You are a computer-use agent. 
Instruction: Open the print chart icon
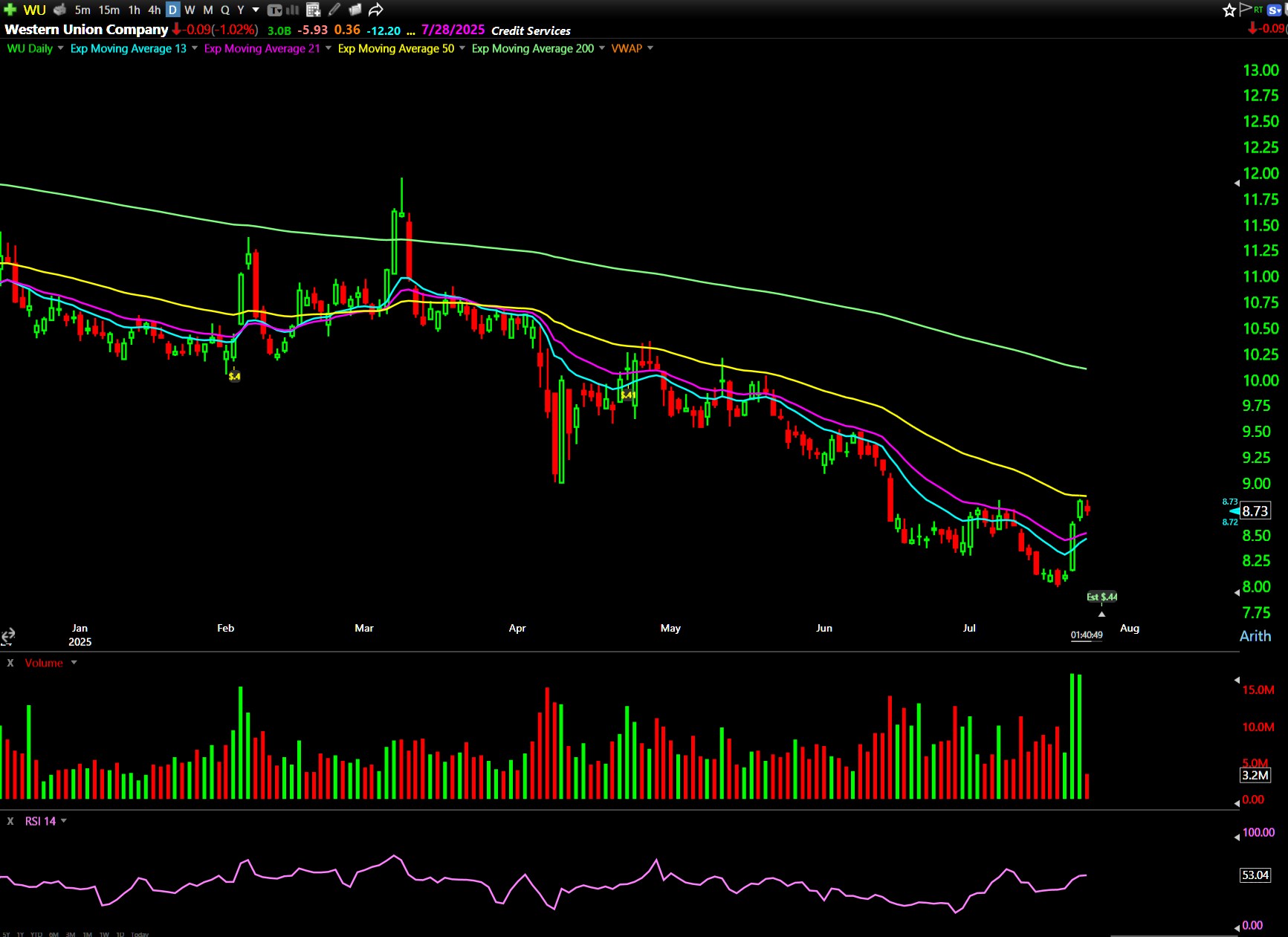point(60,10)
